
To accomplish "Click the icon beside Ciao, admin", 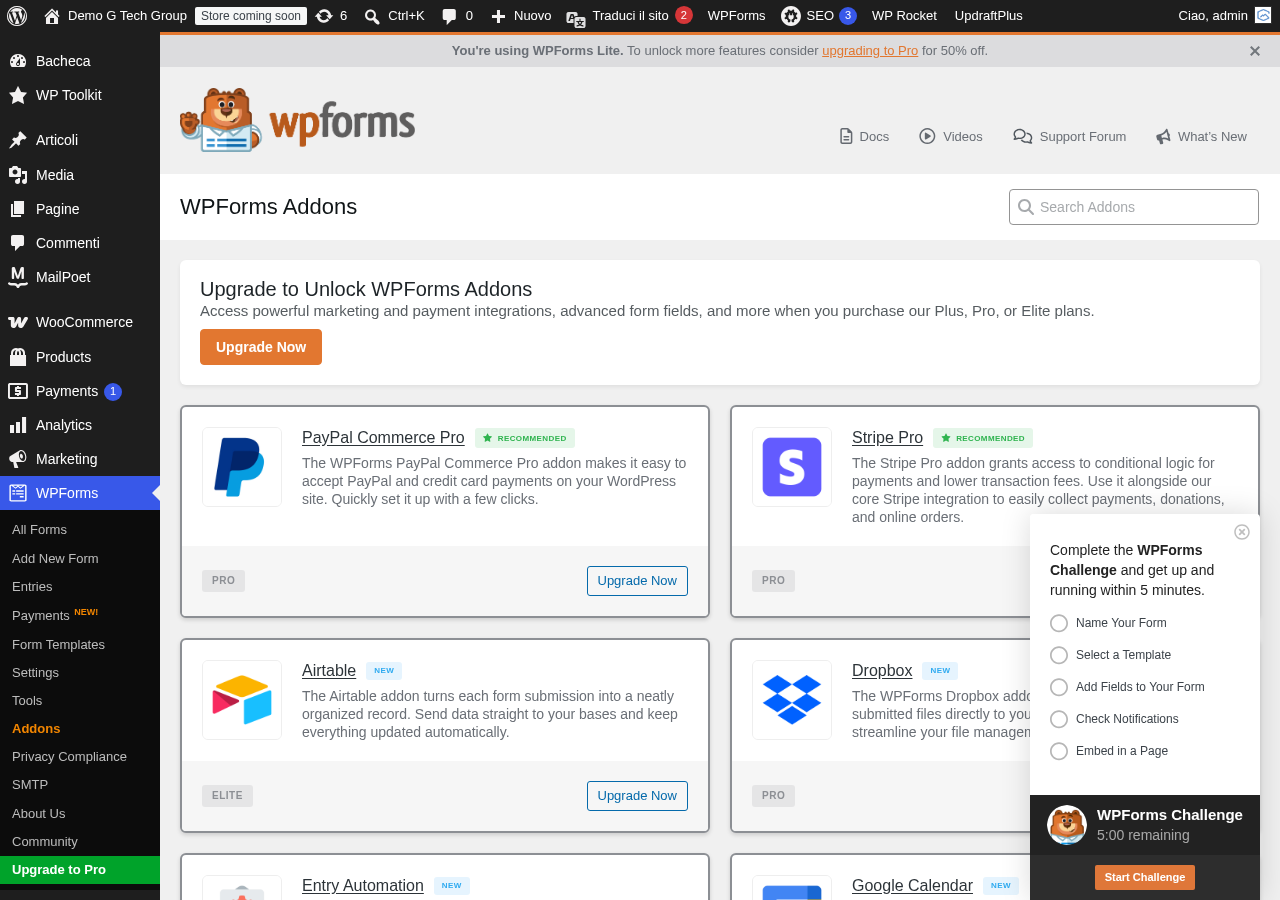I will 1263,15.
